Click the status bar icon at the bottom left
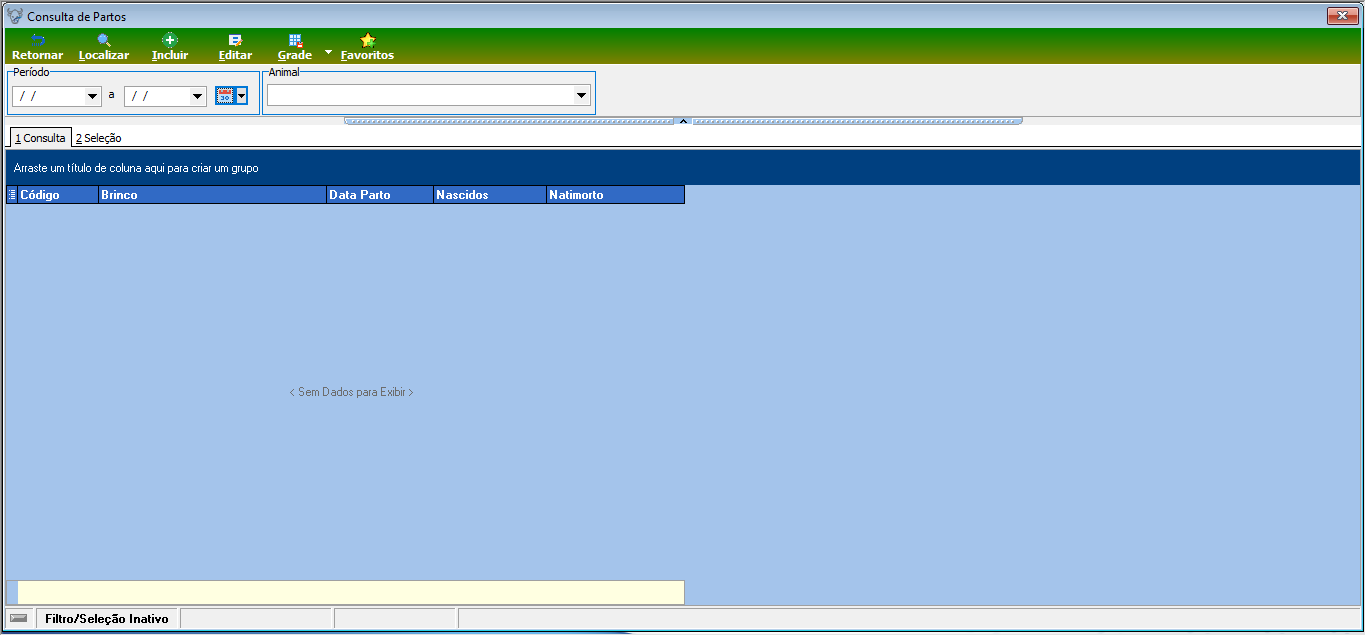1366x636 pixels. 19,618
